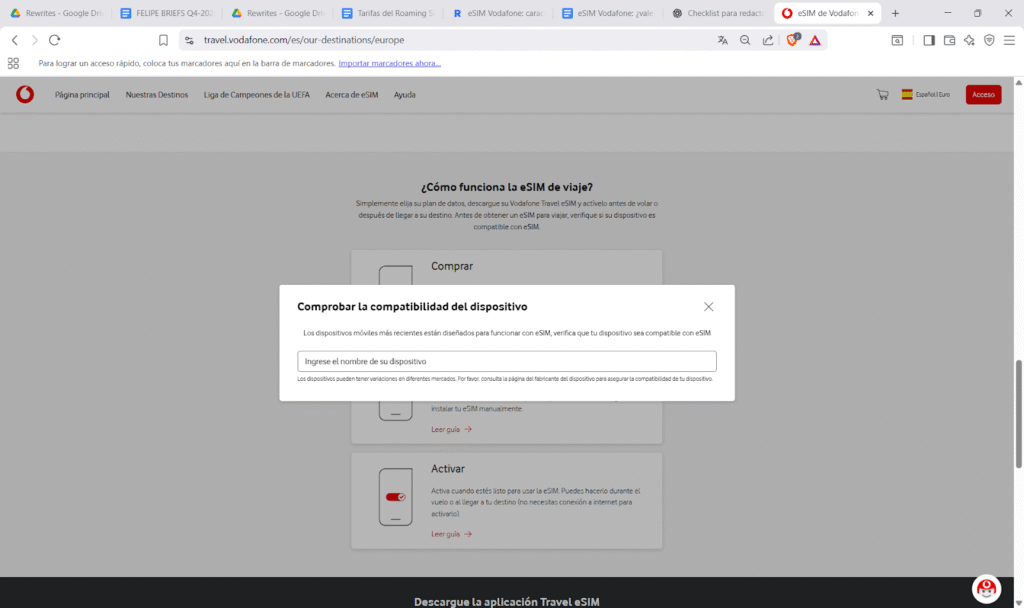The image size is (1024, 608).
Task: Click the translate page icon
Action: [723, 40]
